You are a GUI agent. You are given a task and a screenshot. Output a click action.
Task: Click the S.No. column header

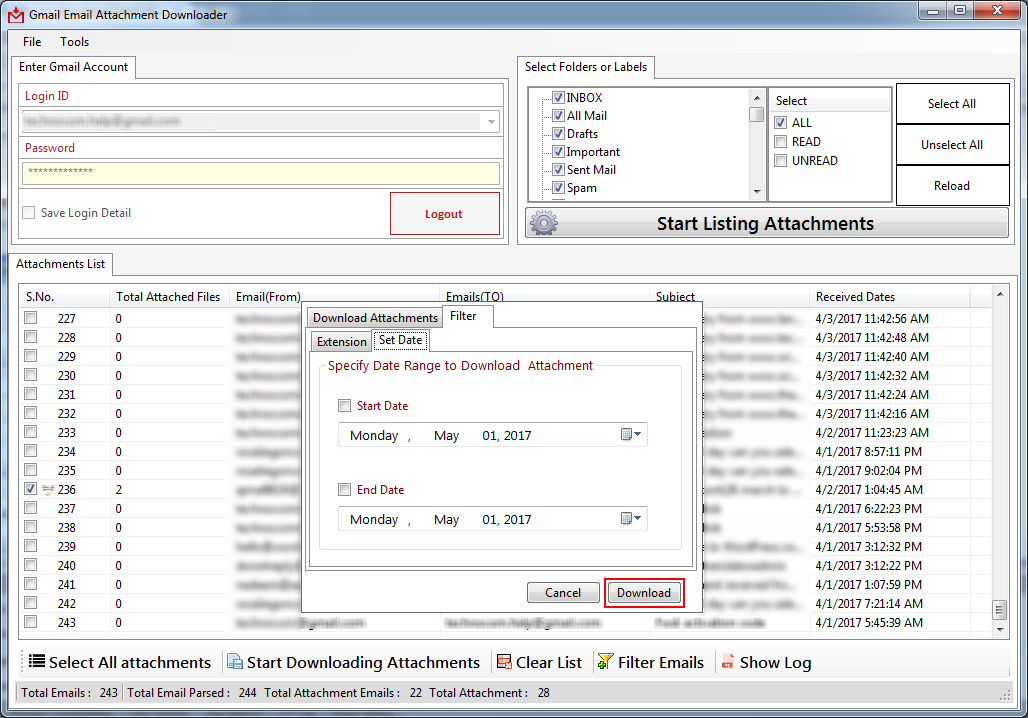(64, 297)
